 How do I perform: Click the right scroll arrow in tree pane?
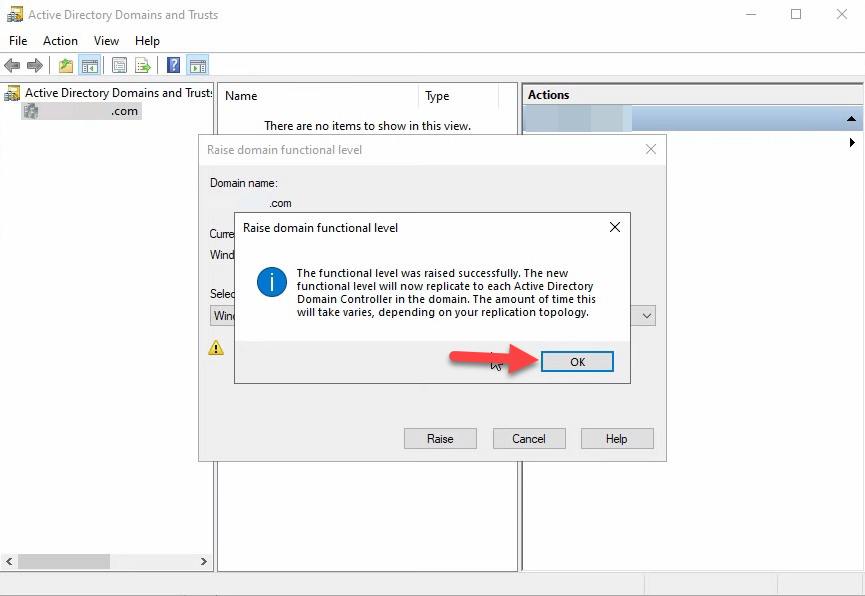coord(204,562)
